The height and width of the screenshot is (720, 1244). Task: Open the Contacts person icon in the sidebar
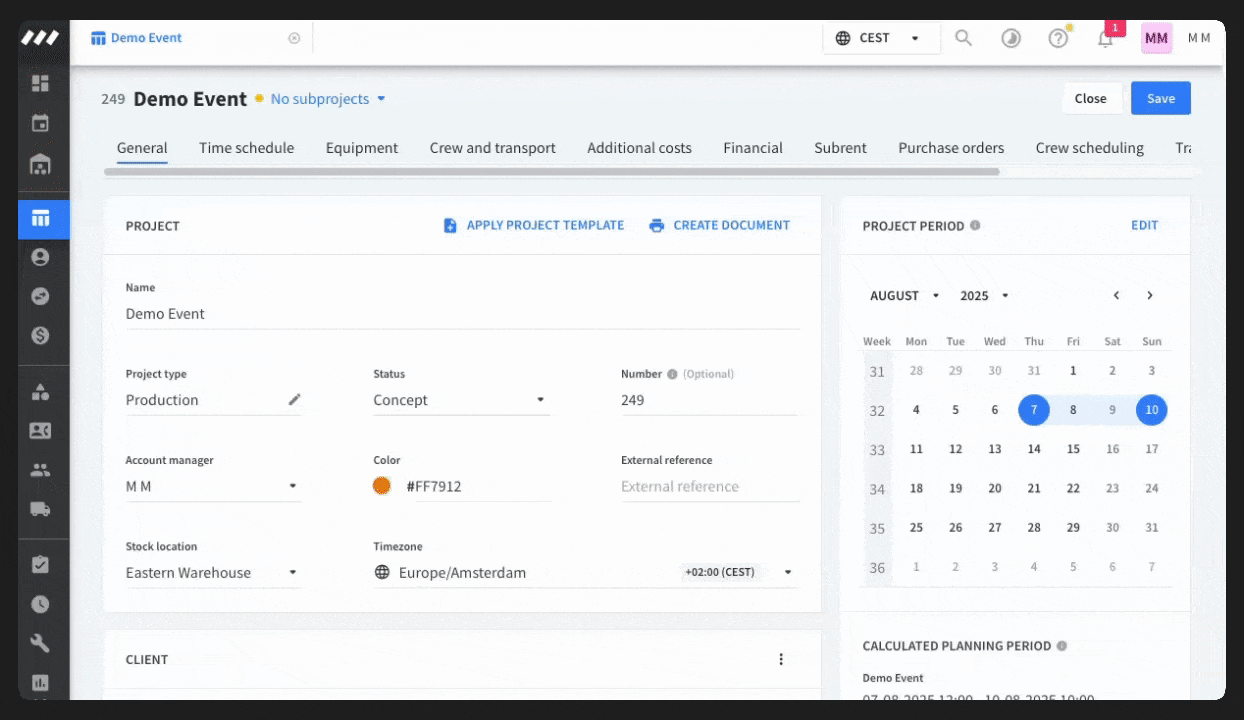coord(40,257)
